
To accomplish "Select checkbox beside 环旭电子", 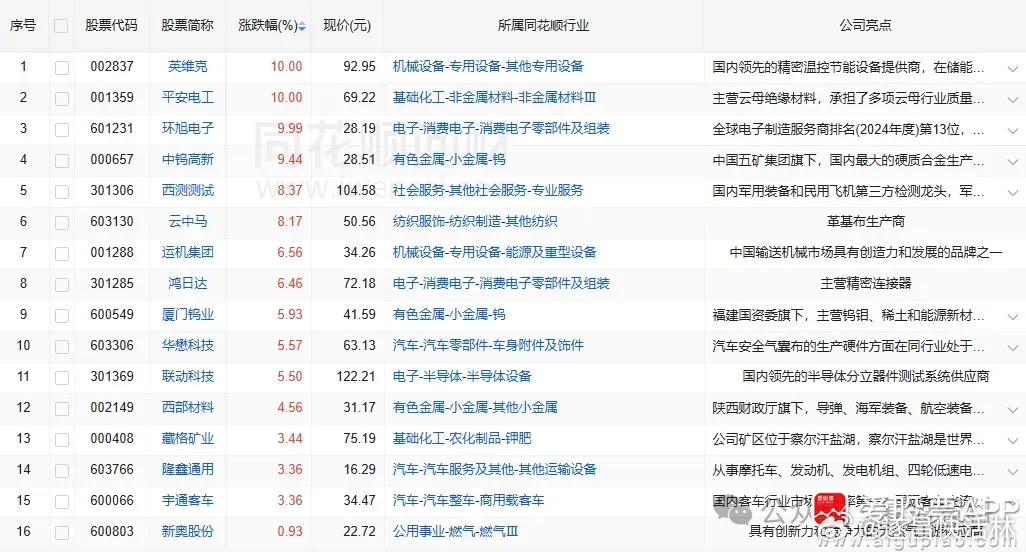I will tap(62, 129).
